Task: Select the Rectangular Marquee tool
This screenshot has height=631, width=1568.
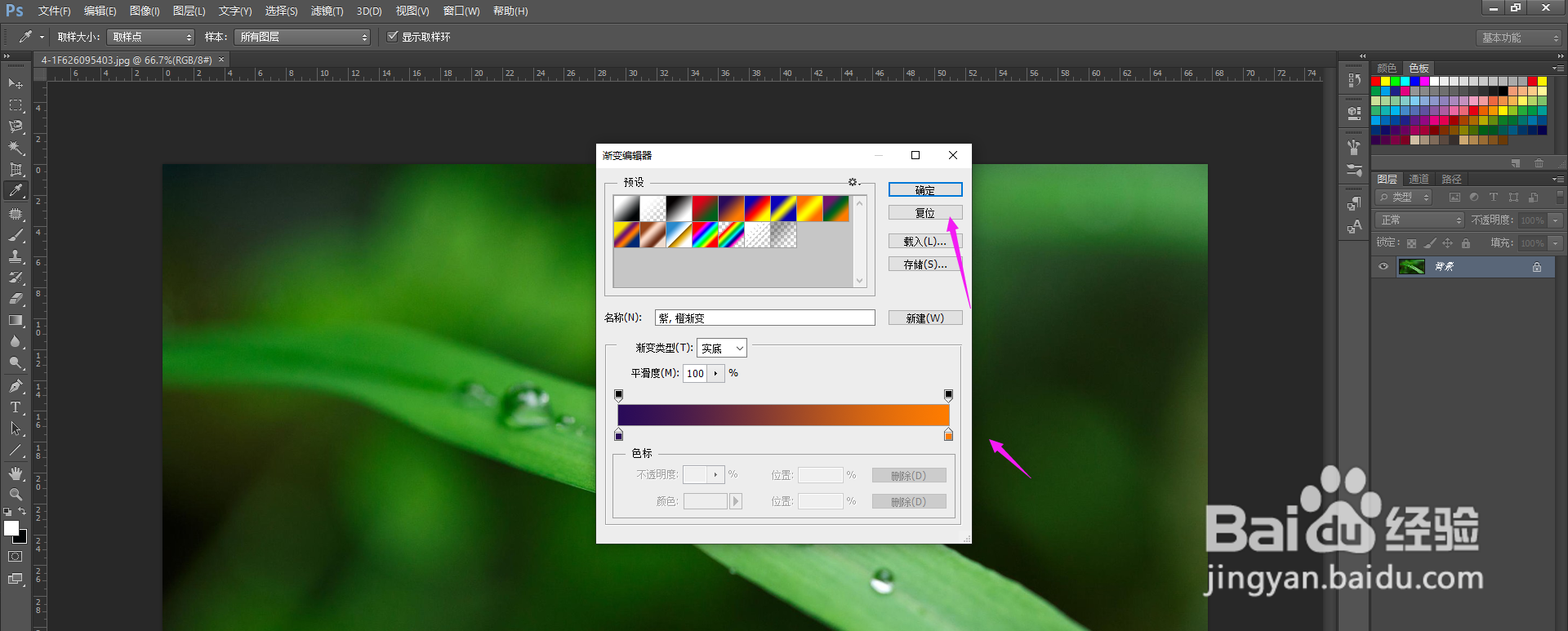Action: pyautogui.click(x=16, y=104)
